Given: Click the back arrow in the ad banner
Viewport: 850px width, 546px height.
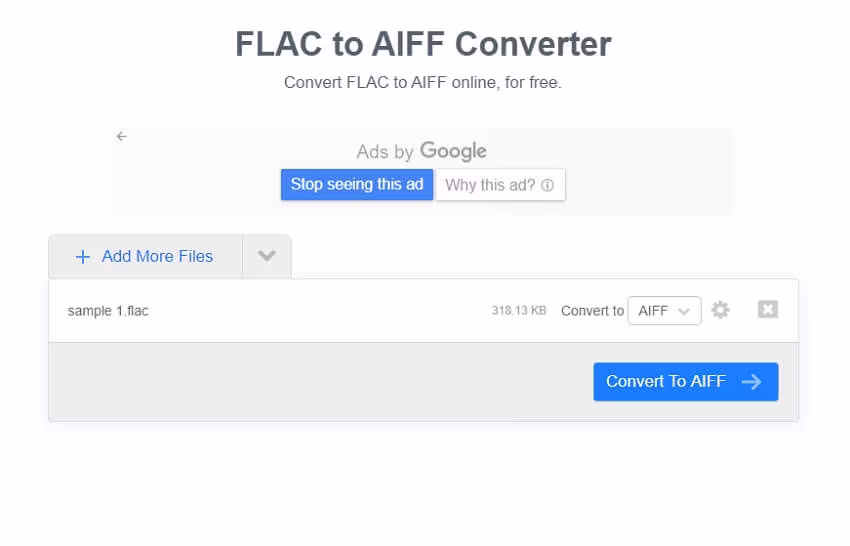Looking at the screenshot, I should tap(122, 136).
